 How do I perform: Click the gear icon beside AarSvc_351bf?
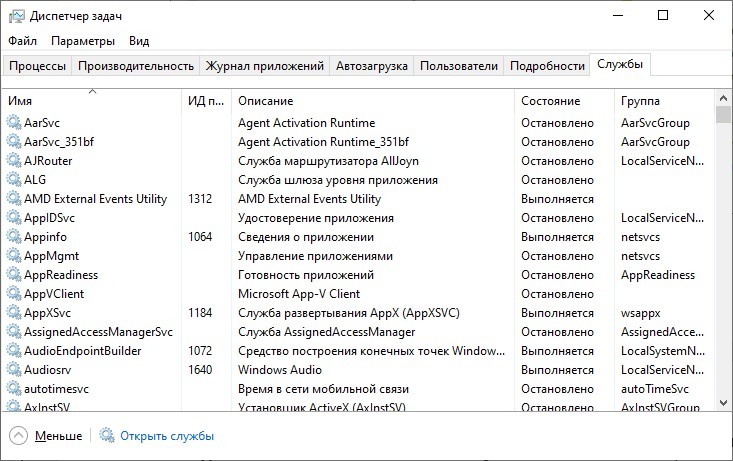[14, 142]
